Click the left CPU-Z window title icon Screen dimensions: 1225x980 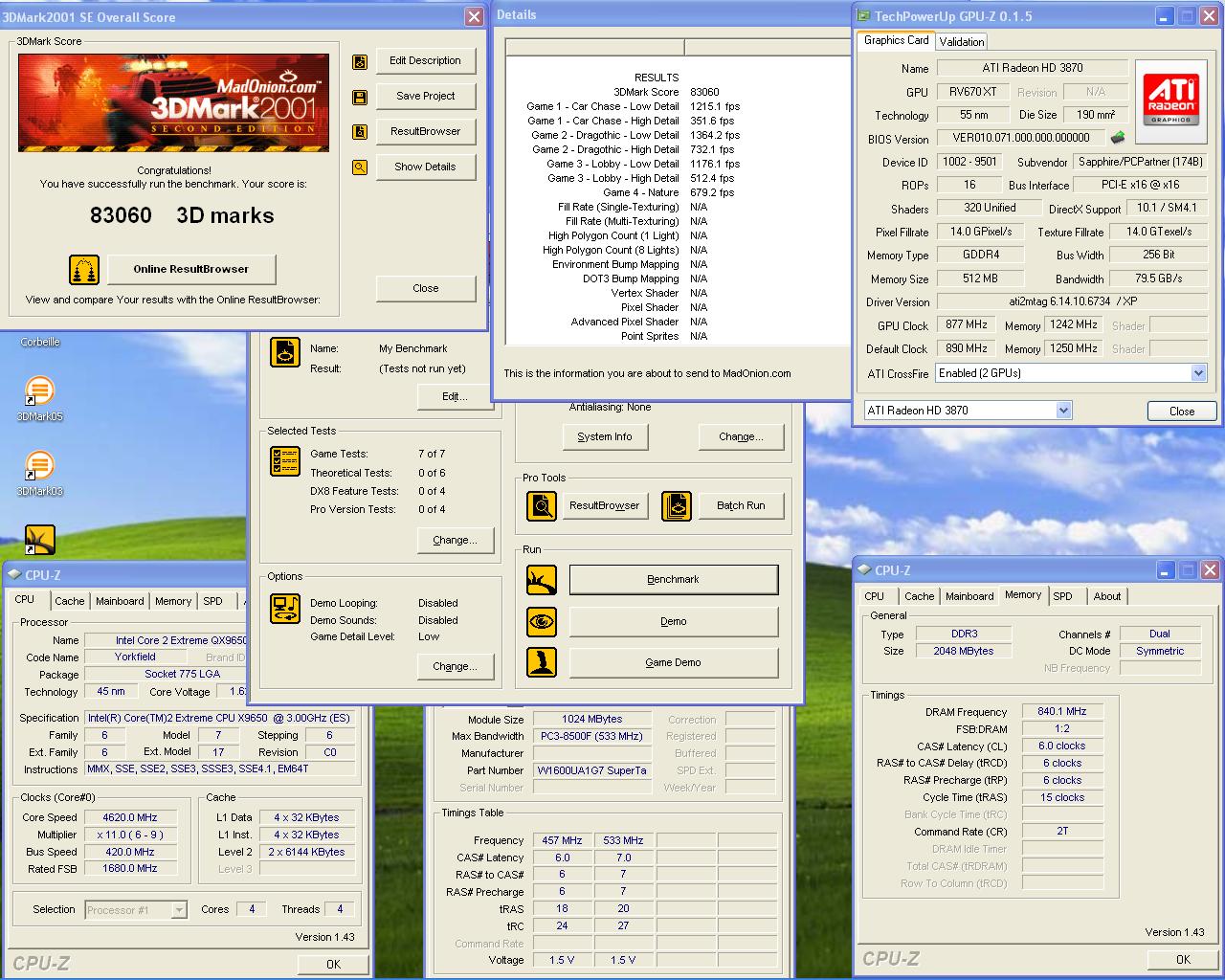pos(13,575)
